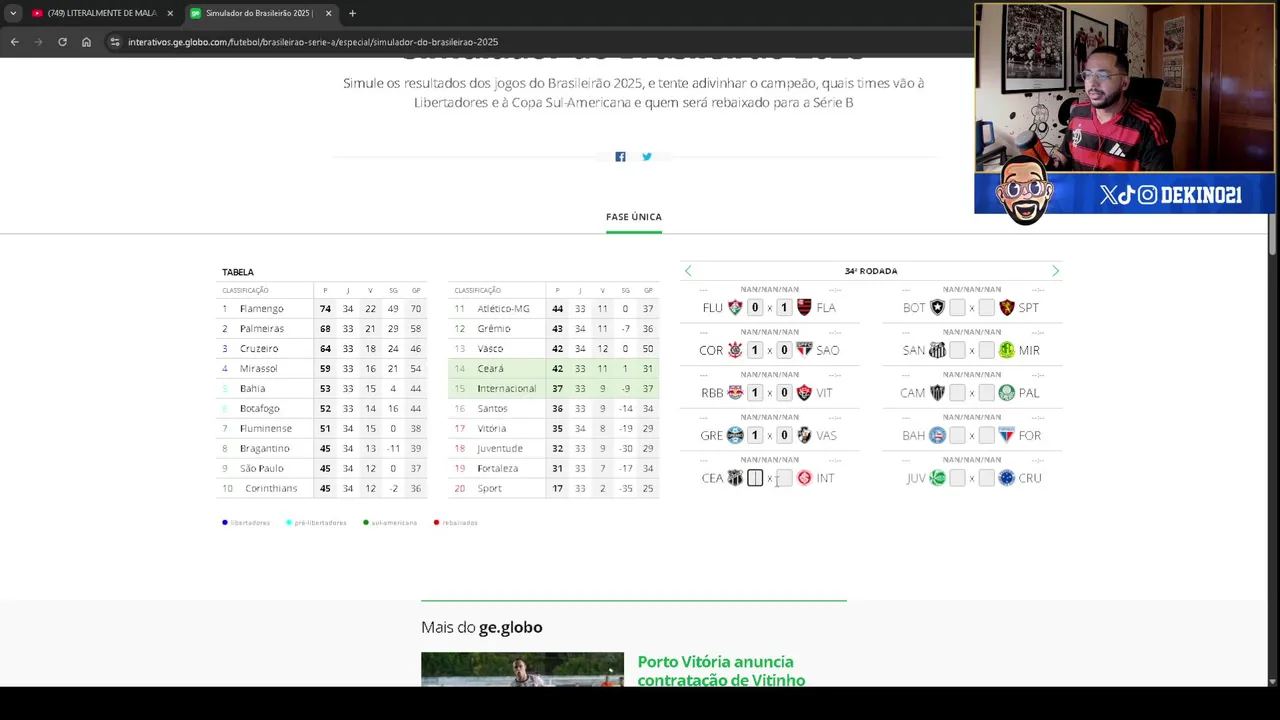1280x720 pixels.
Task: Open the Porto Vitória article thumbnail image
Action: click(522, 669)
